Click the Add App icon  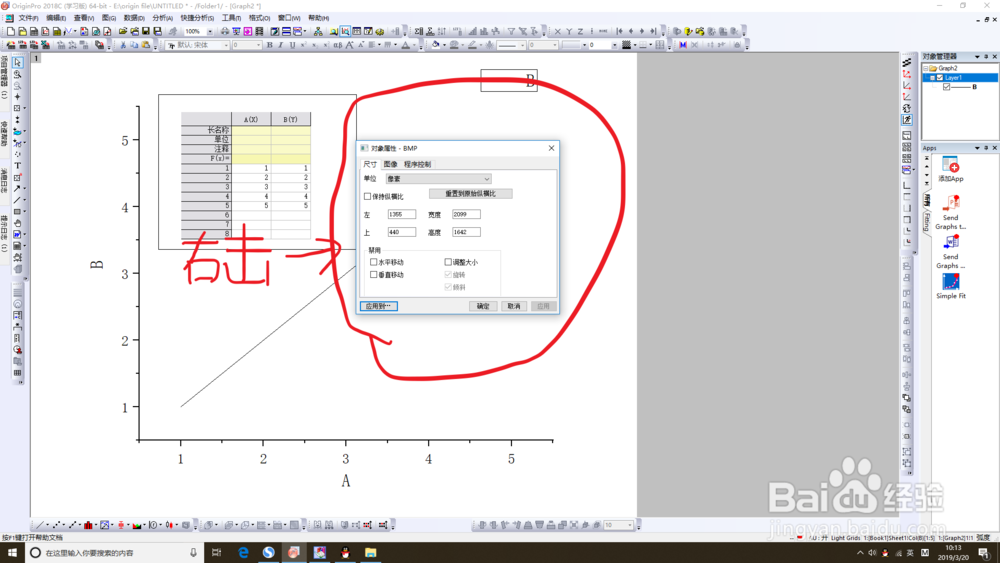pyautogui.click(x=950, y=170)
